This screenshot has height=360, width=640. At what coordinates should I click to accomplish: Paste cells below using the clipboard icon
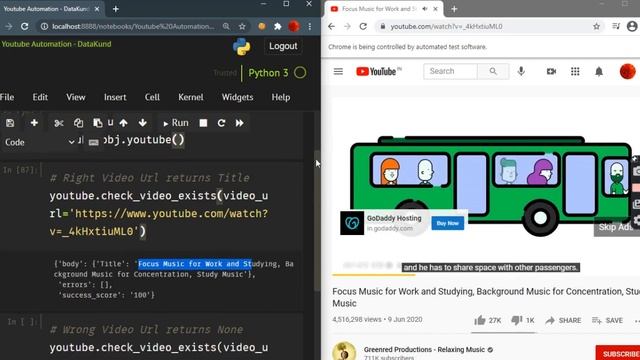pyautogui.click(x=98, y=123)
